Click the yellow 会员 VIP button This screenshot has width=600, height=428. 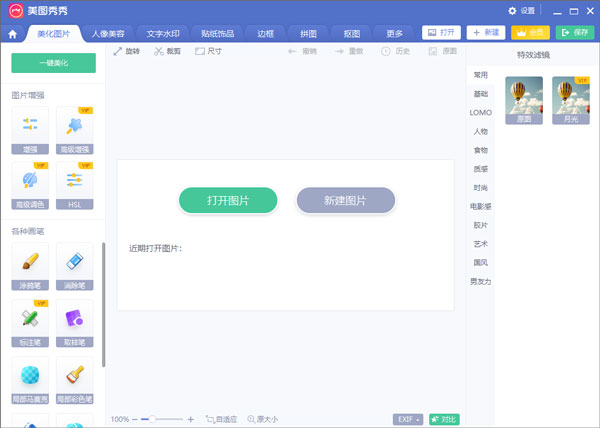point(530,33)
